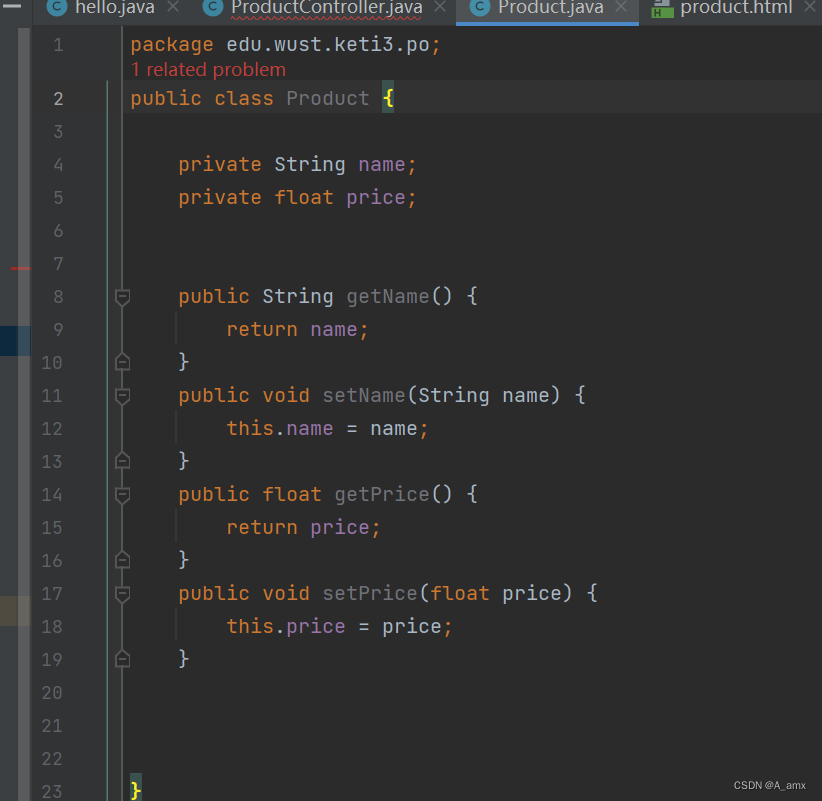Click the highlighted opening brace on line 2
This screenshot has height=801, width=822.
[388, 98]
